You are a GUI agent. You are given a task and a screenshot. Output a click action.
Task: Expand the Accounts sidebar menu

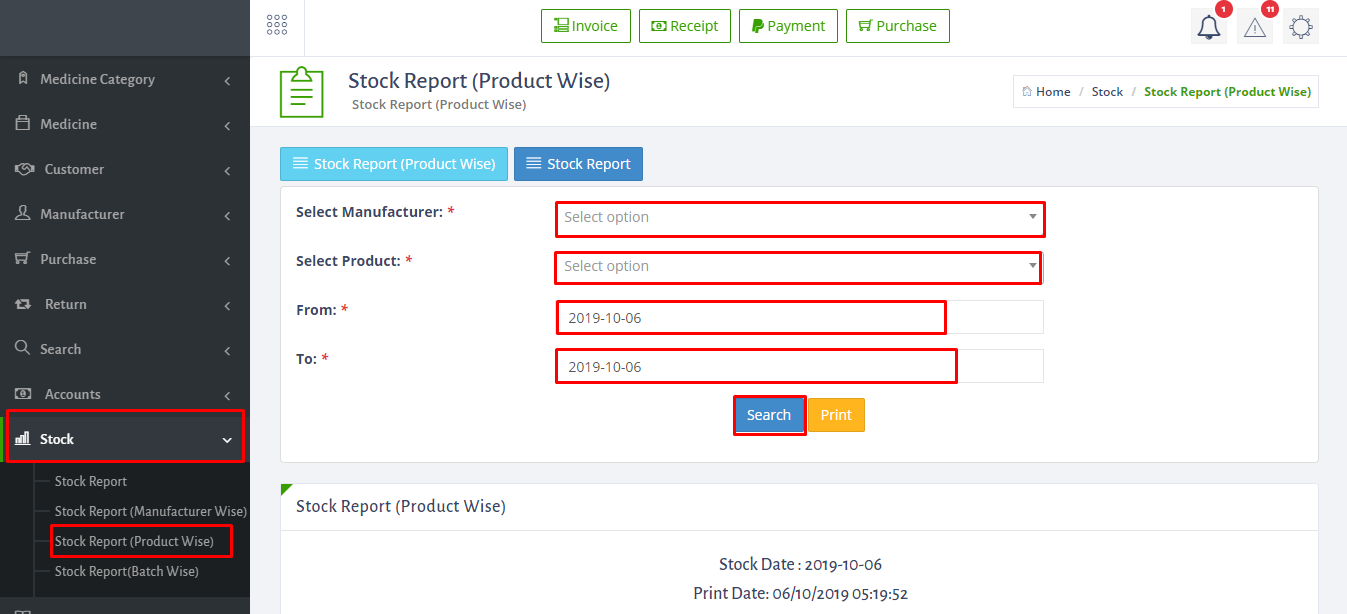click(x=125, y=394)
